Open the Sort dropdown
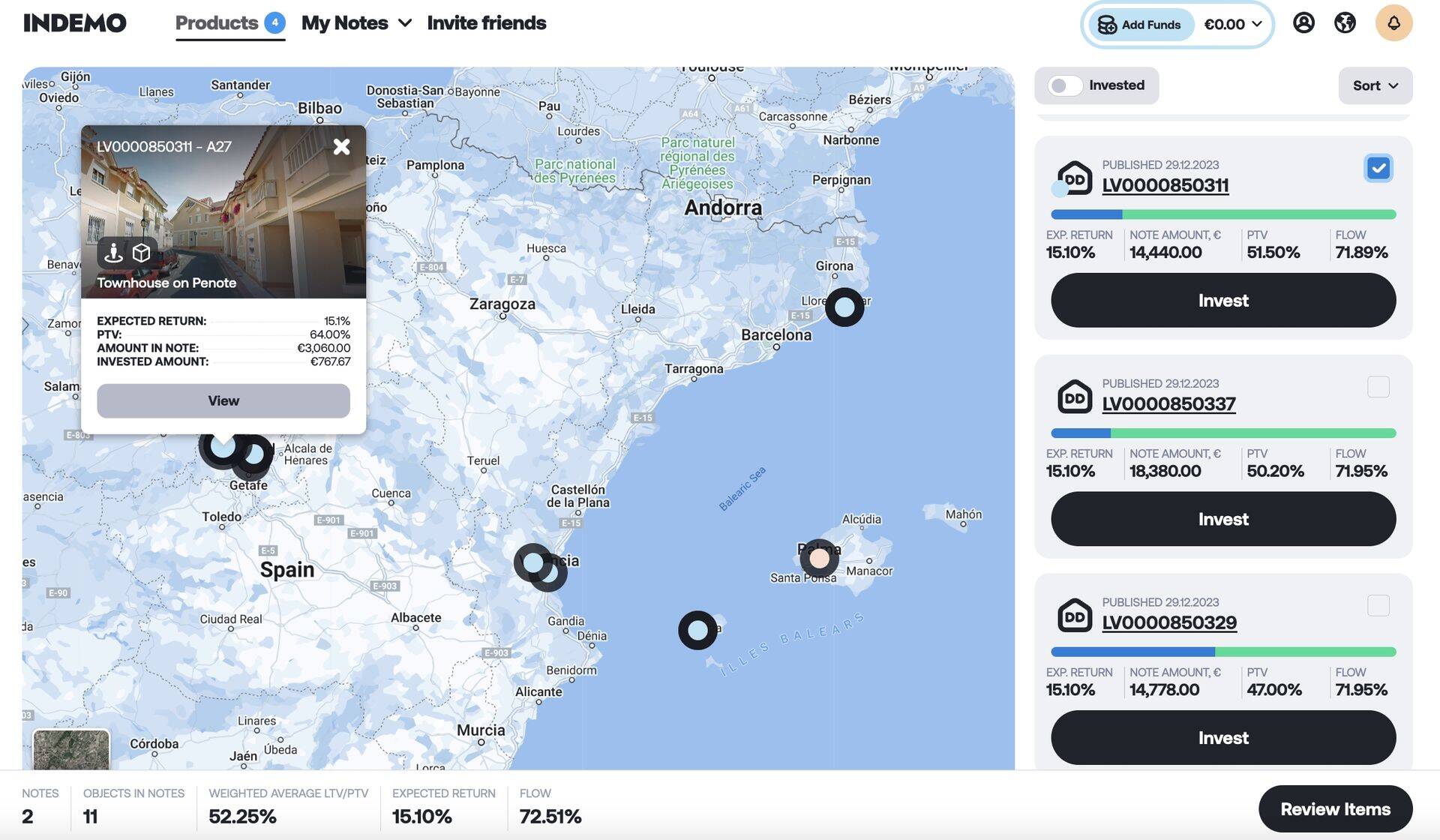The height and width of the screenshot is (840, 1440). click(1375, 85)
